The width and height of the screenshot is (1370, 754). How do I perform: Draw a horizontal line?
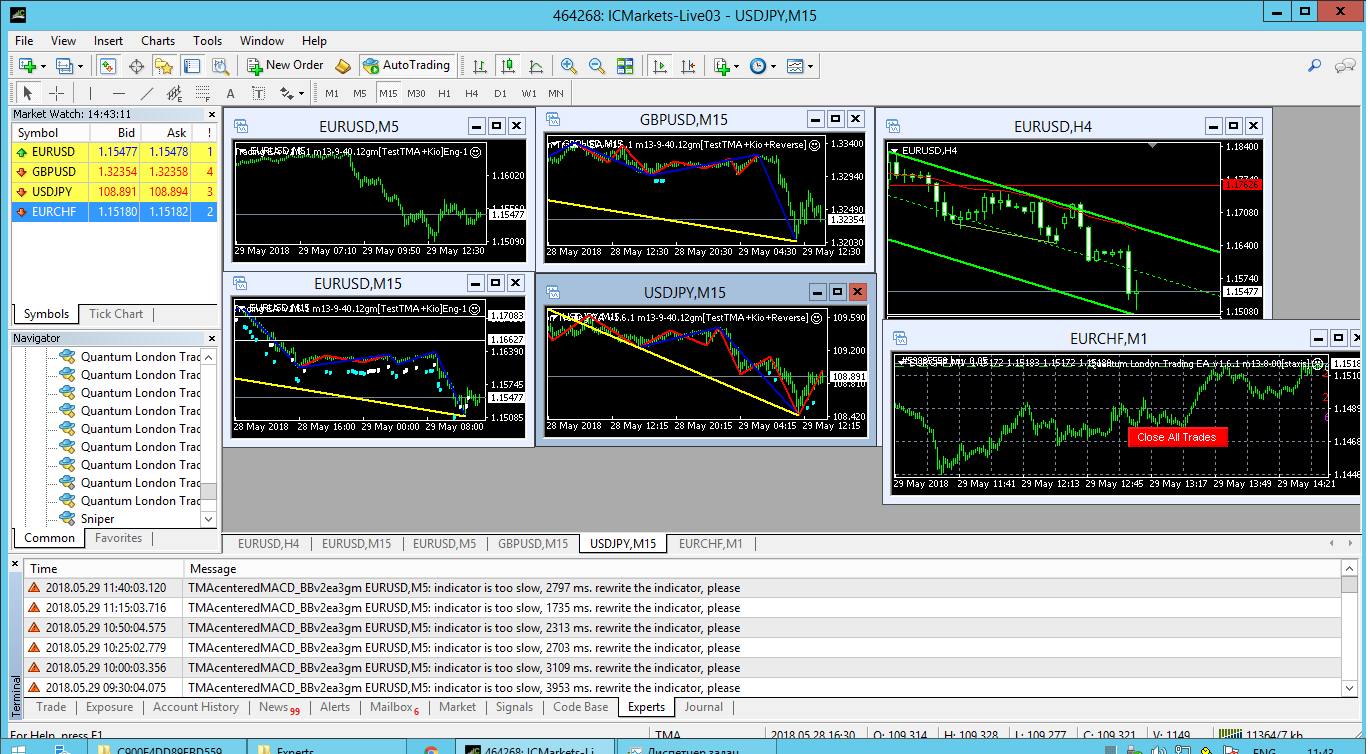[119, 93]
